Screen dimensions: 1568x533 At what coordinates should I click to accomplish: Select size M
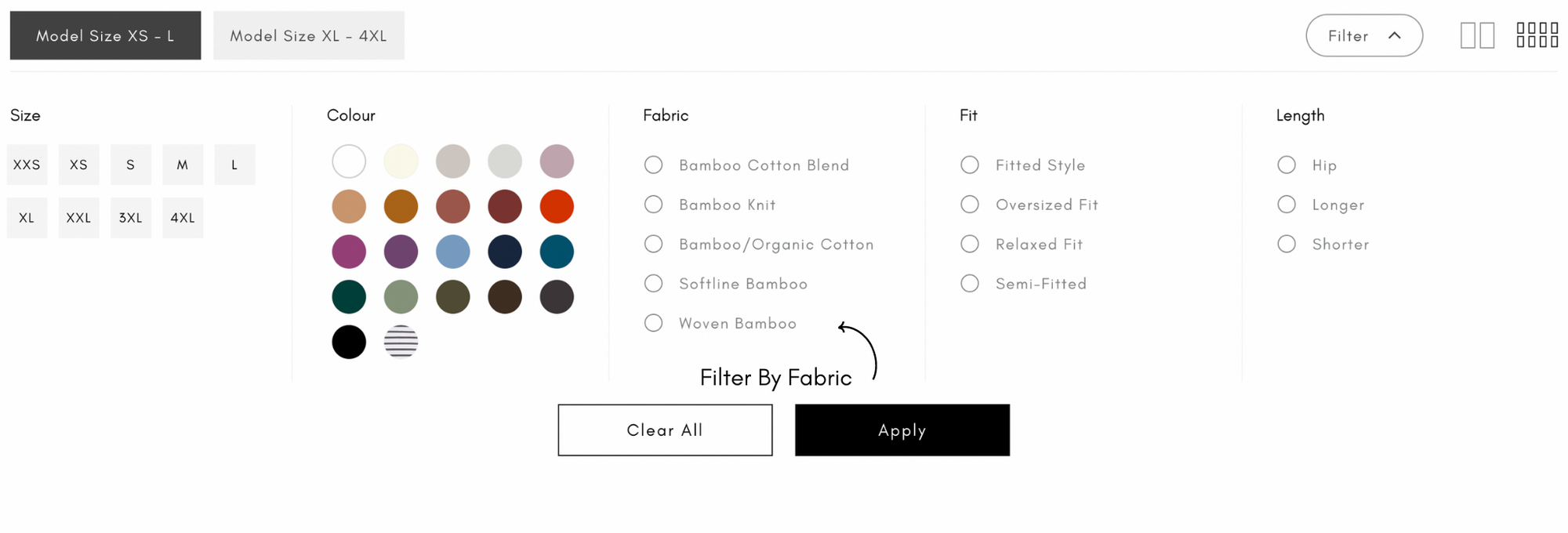point(183,165)
